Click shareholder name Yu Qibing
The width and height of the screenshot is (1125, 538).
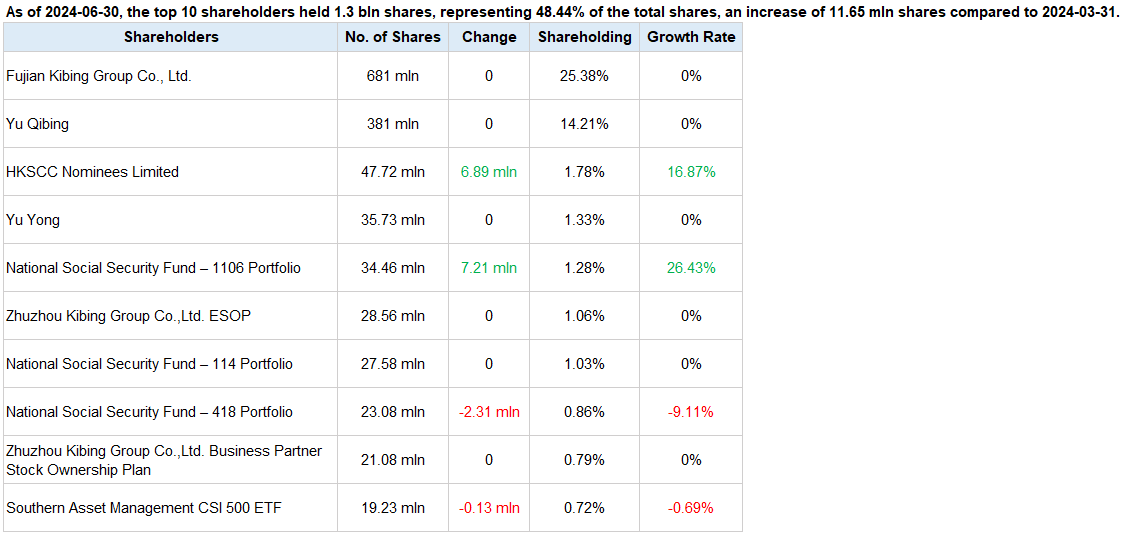click(37, 124)
